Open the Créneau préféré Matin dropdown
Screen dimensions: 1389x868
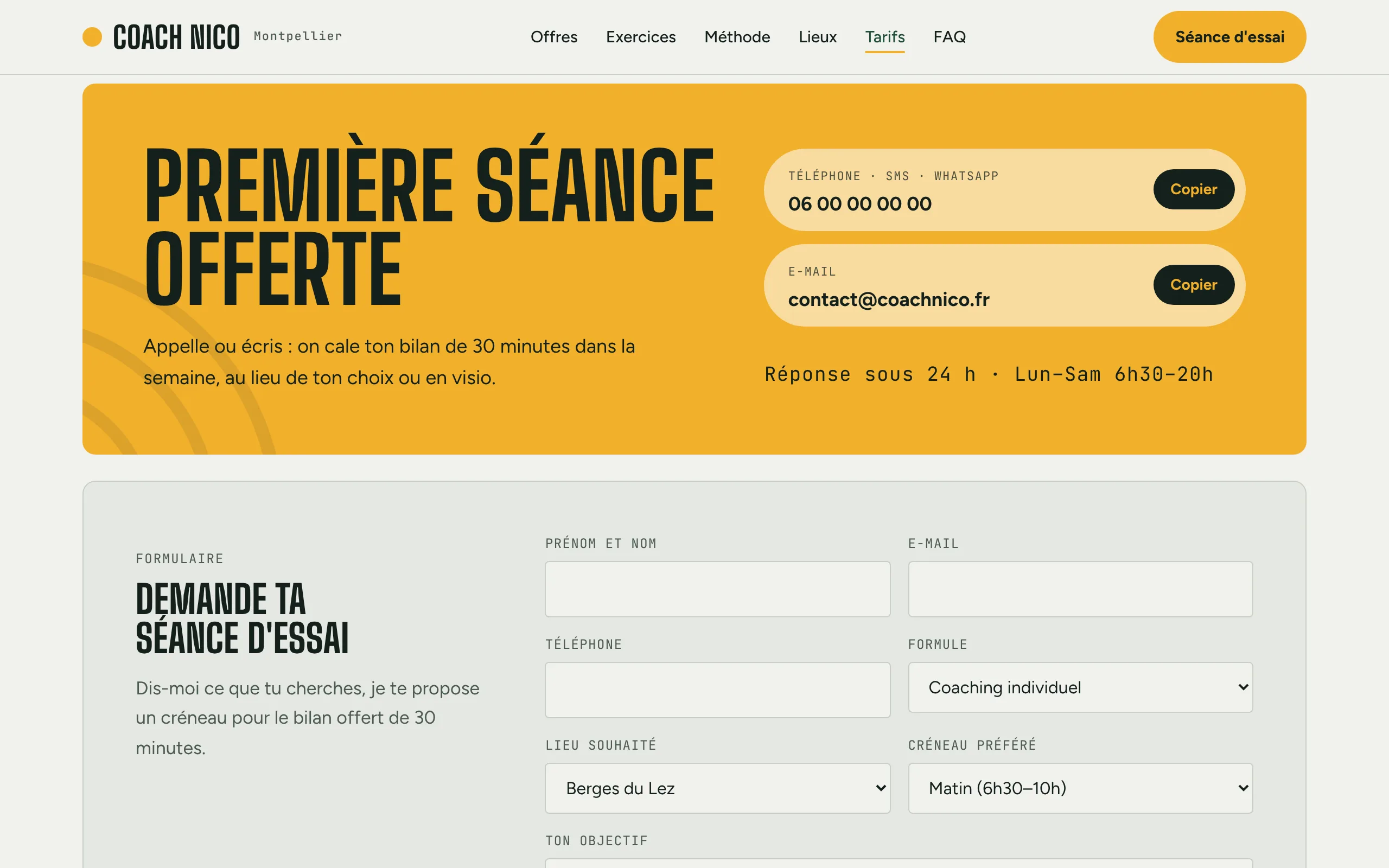pos(1080,788)
